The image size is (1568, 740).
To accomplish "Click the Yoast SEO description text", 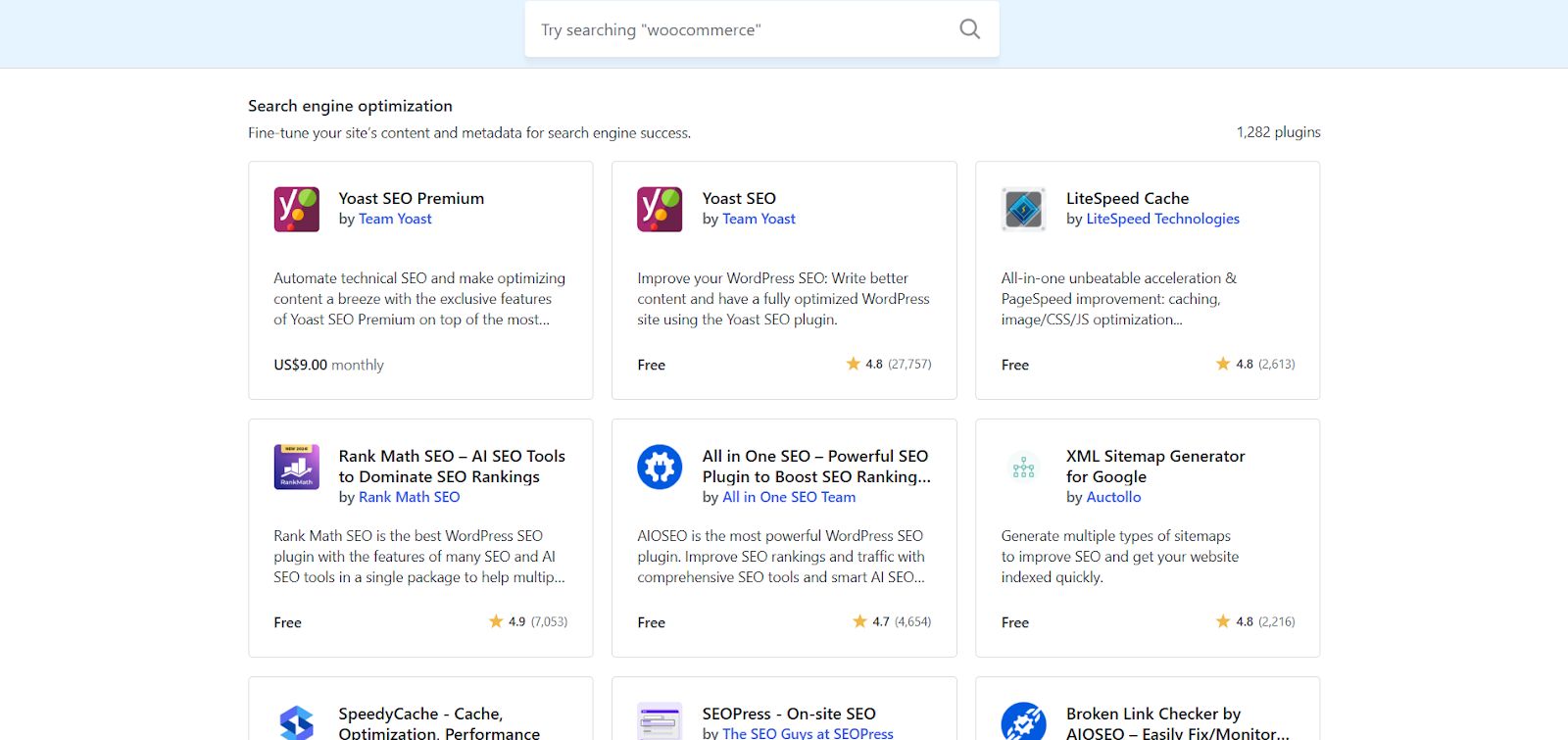I will (x=783, y=299).
